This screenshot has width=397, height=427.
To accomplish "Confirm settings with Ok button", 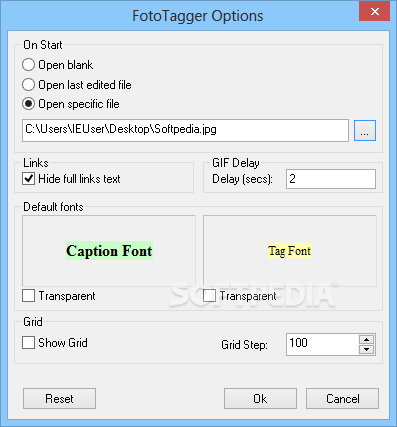I will point(260,398).
